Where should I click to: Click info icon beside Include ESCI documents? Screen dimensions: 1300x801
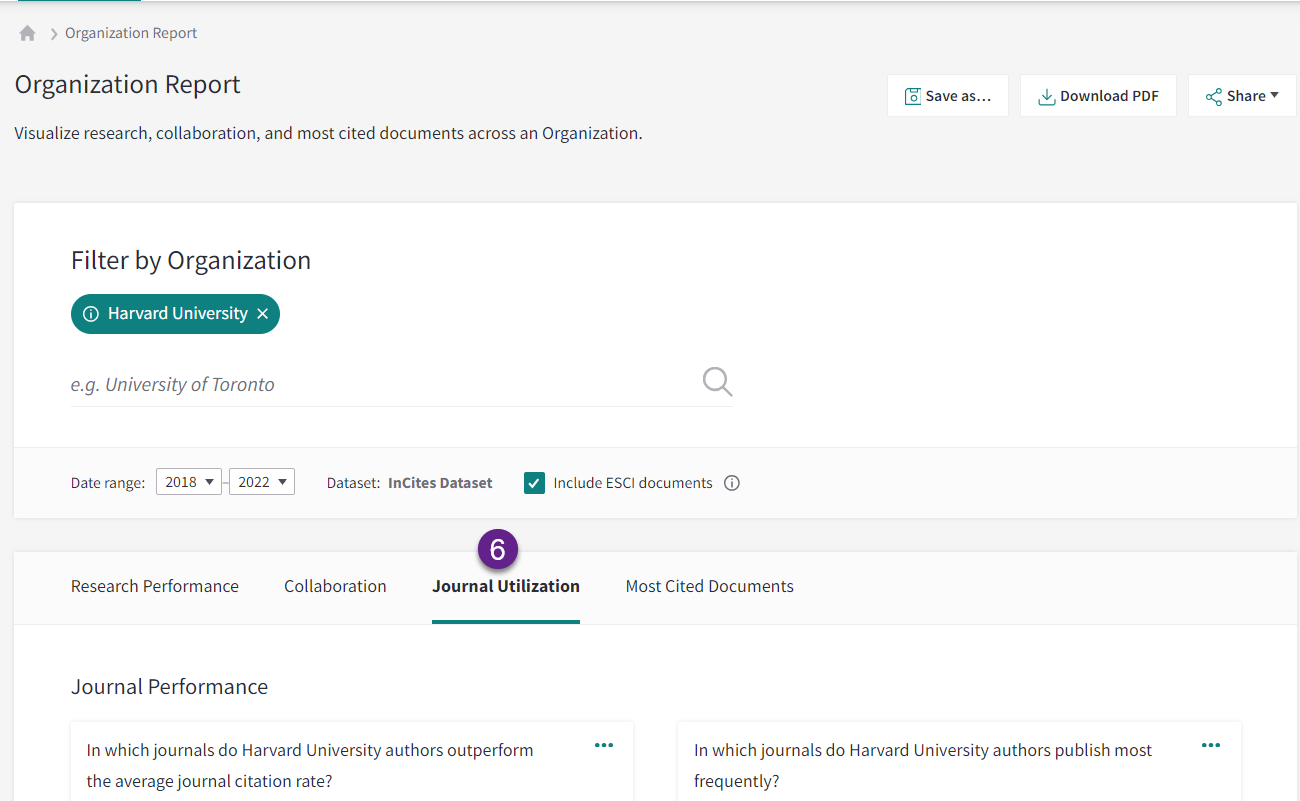coord(732,483)
